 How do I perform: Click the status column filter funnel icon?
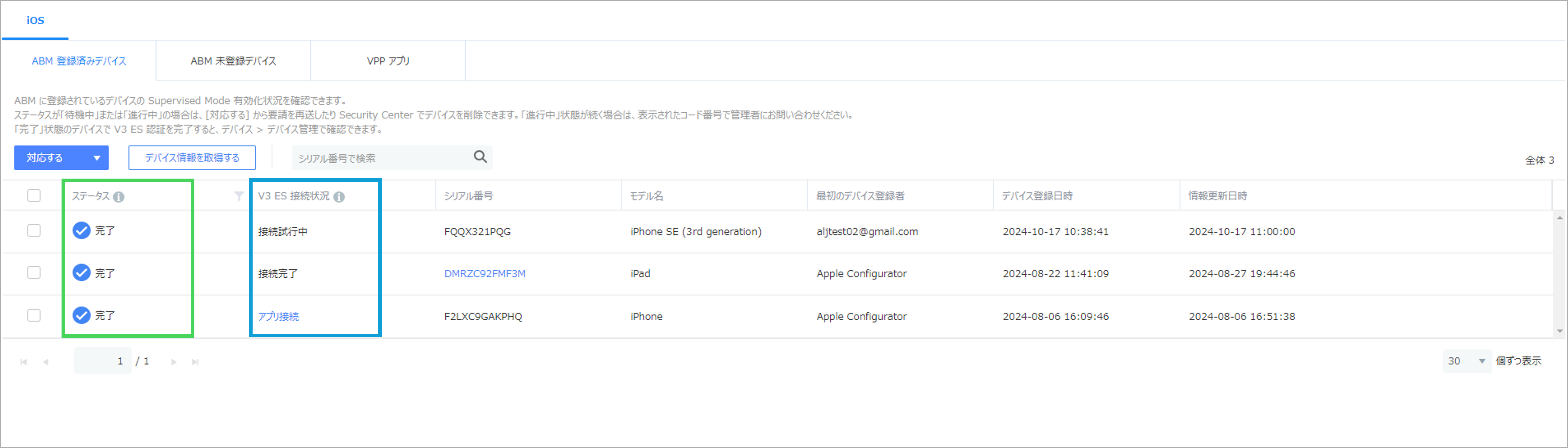pos(239,196)
